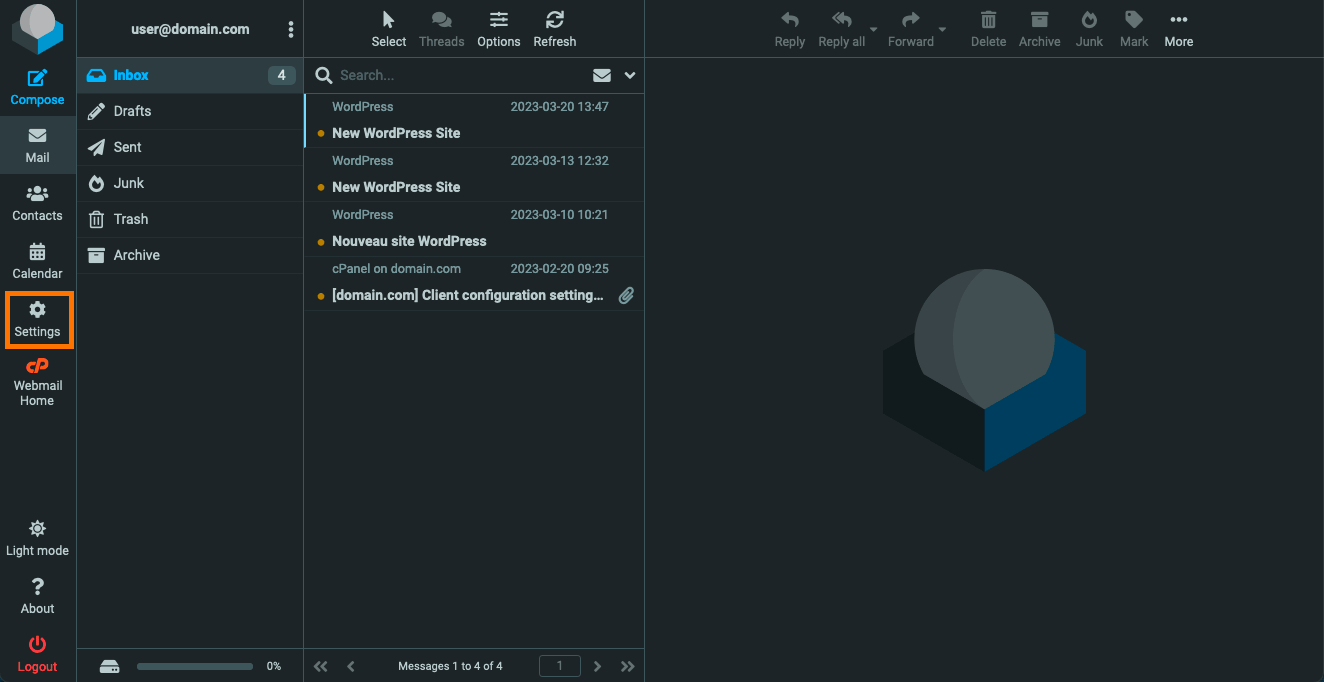1324x682 pixels.
Task: Open the More actions menu
Action: point(1178,29)
